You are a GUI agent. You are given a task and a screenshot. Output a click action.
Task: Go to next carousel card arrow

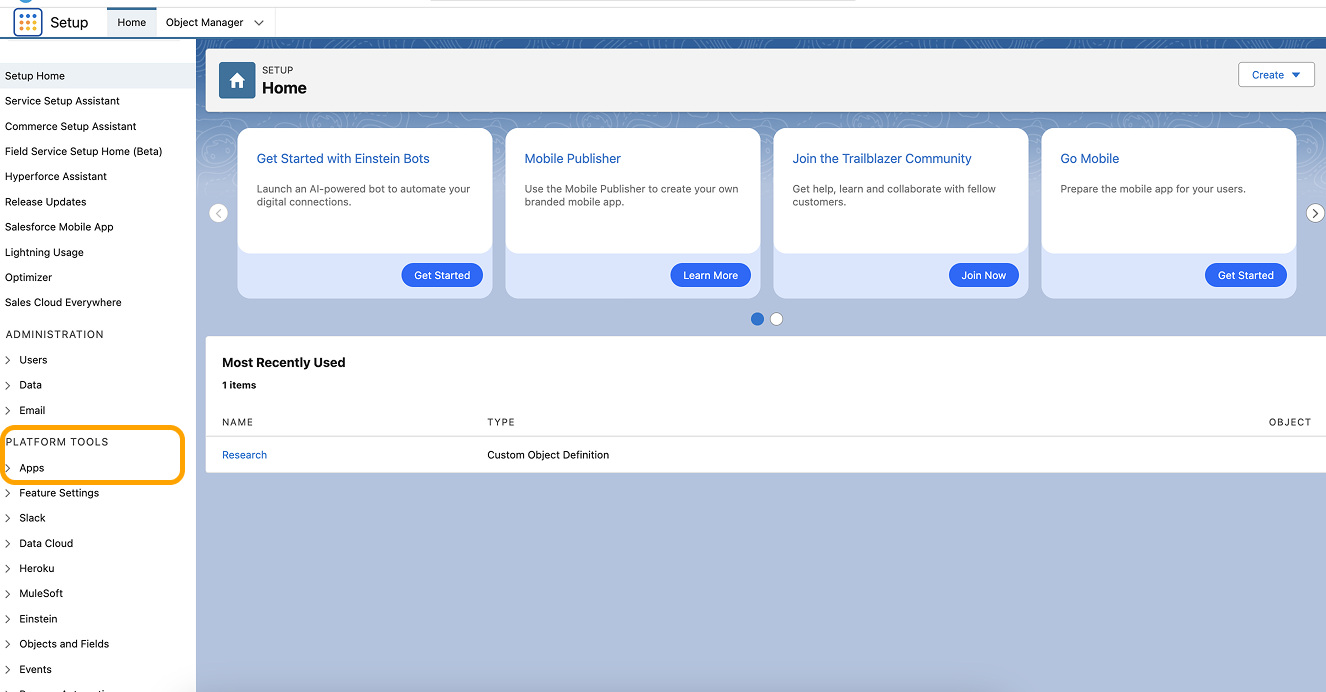click(1315, 213)
